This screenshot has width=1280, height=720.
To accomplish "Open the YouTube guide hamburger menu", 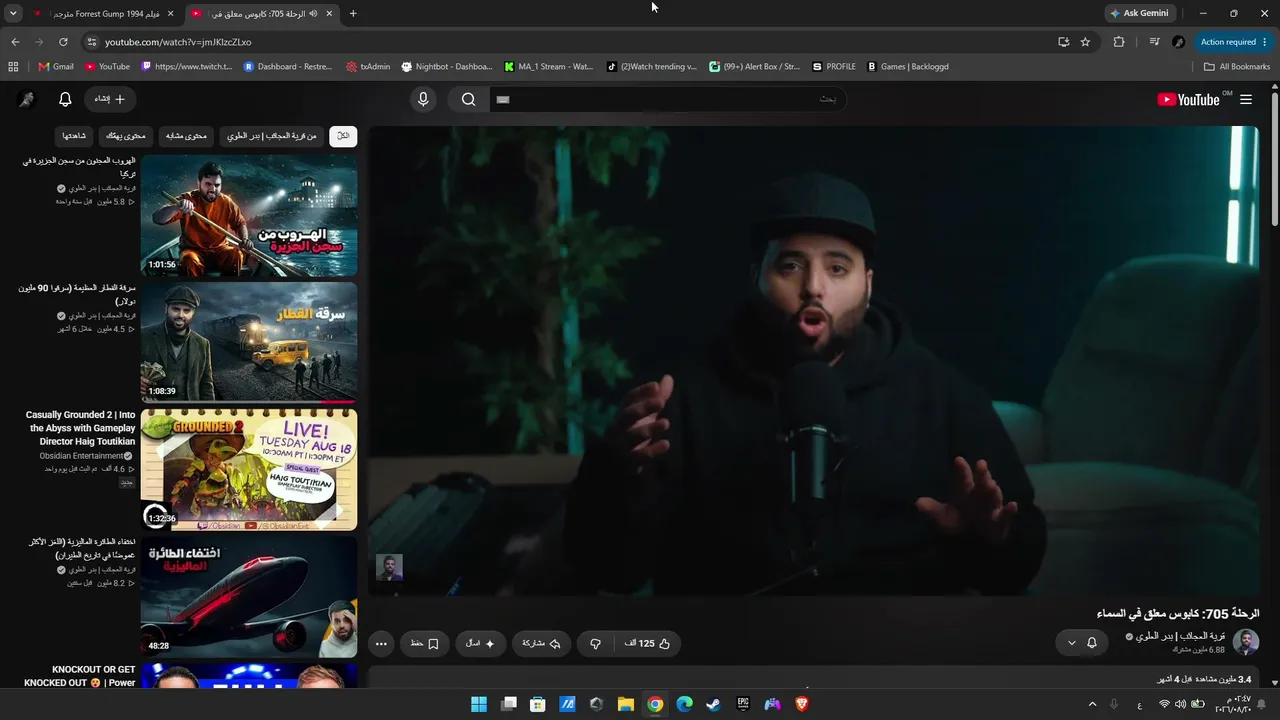I will coord(1246,99).
